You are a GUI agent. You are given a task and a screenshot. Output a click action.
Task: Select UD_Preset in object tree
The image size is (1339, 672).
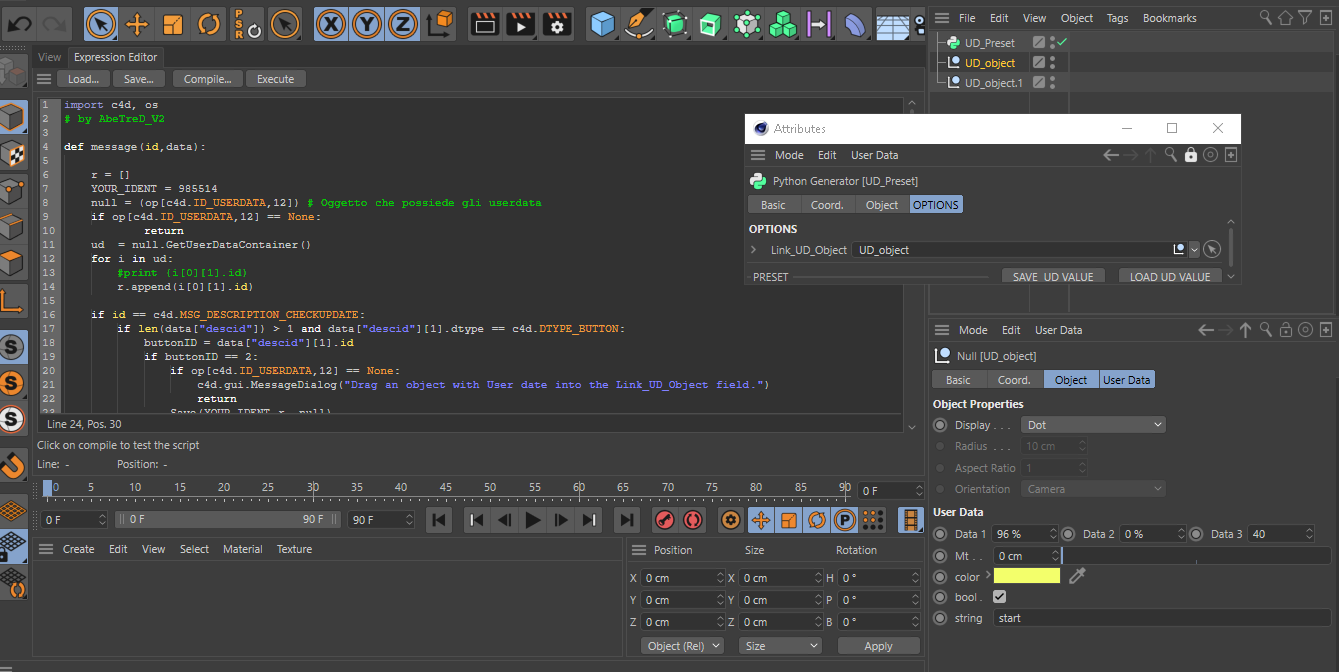point(990,43)
